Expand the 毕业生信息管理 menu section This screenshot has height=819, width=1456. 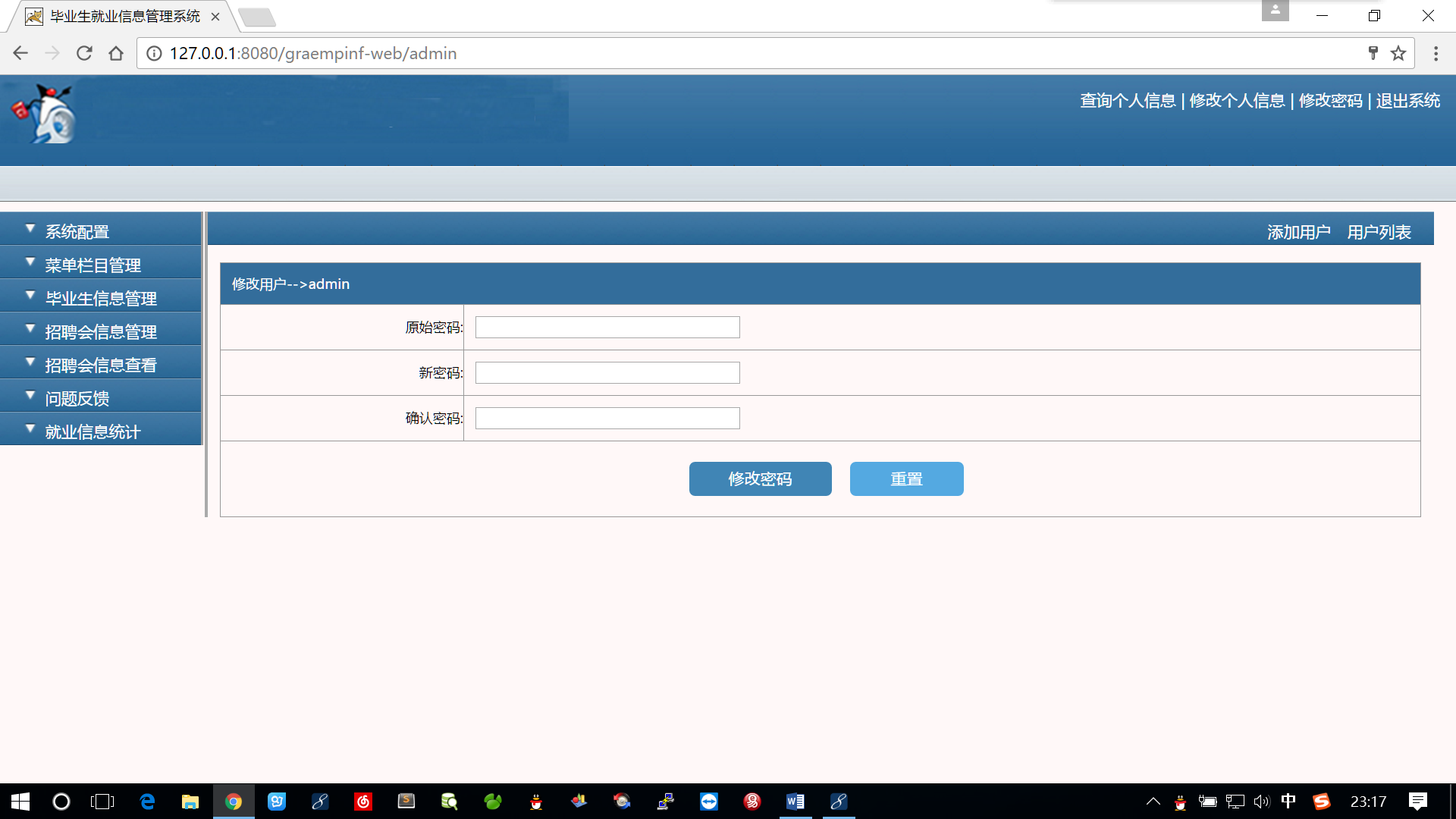101,298
